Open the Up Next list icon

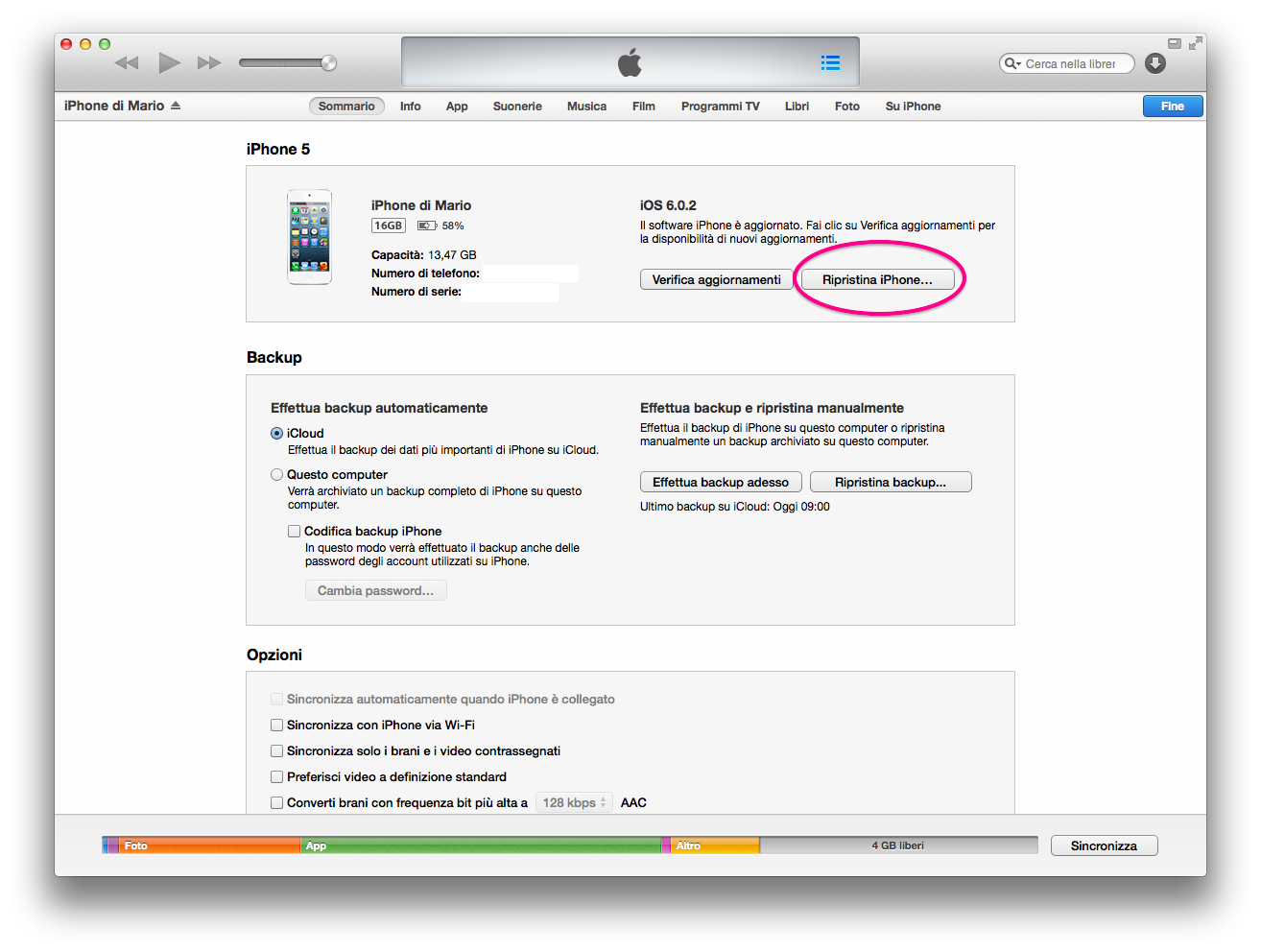pyautogui.click(x=830, y=63)
